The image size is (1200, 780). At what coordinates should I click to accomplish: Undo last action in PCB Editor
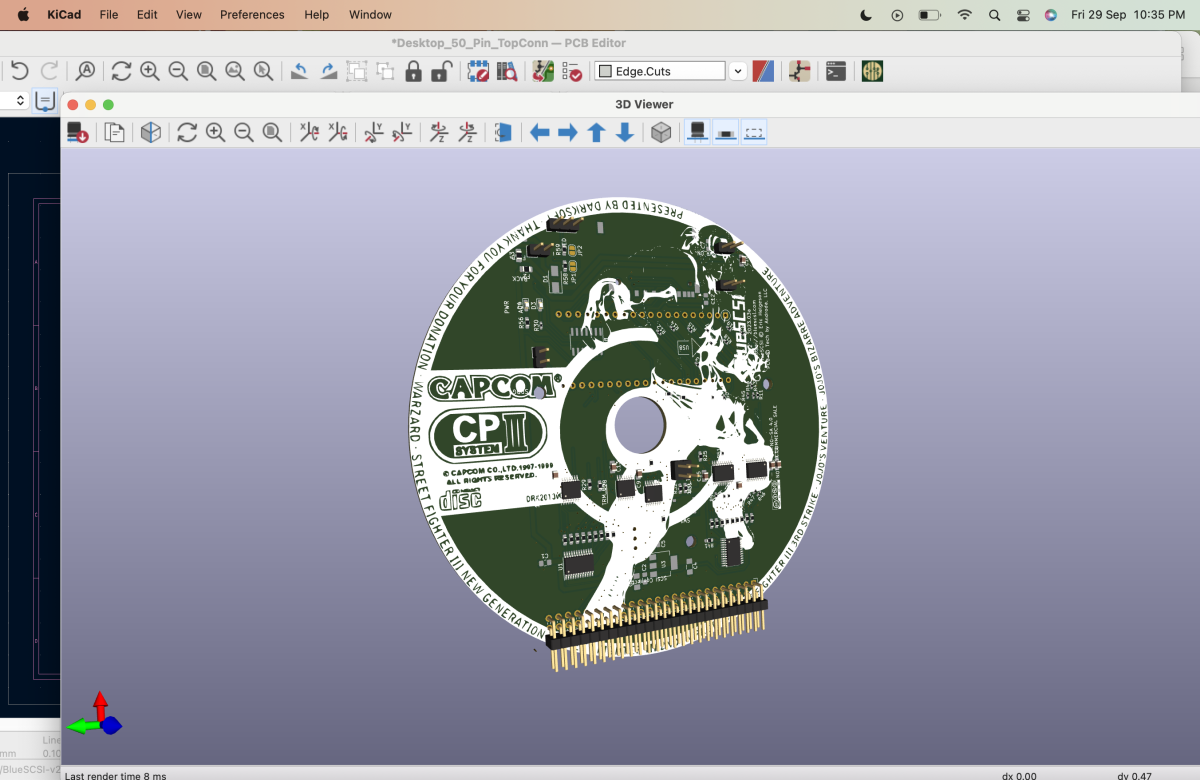[x=19, y=71]
